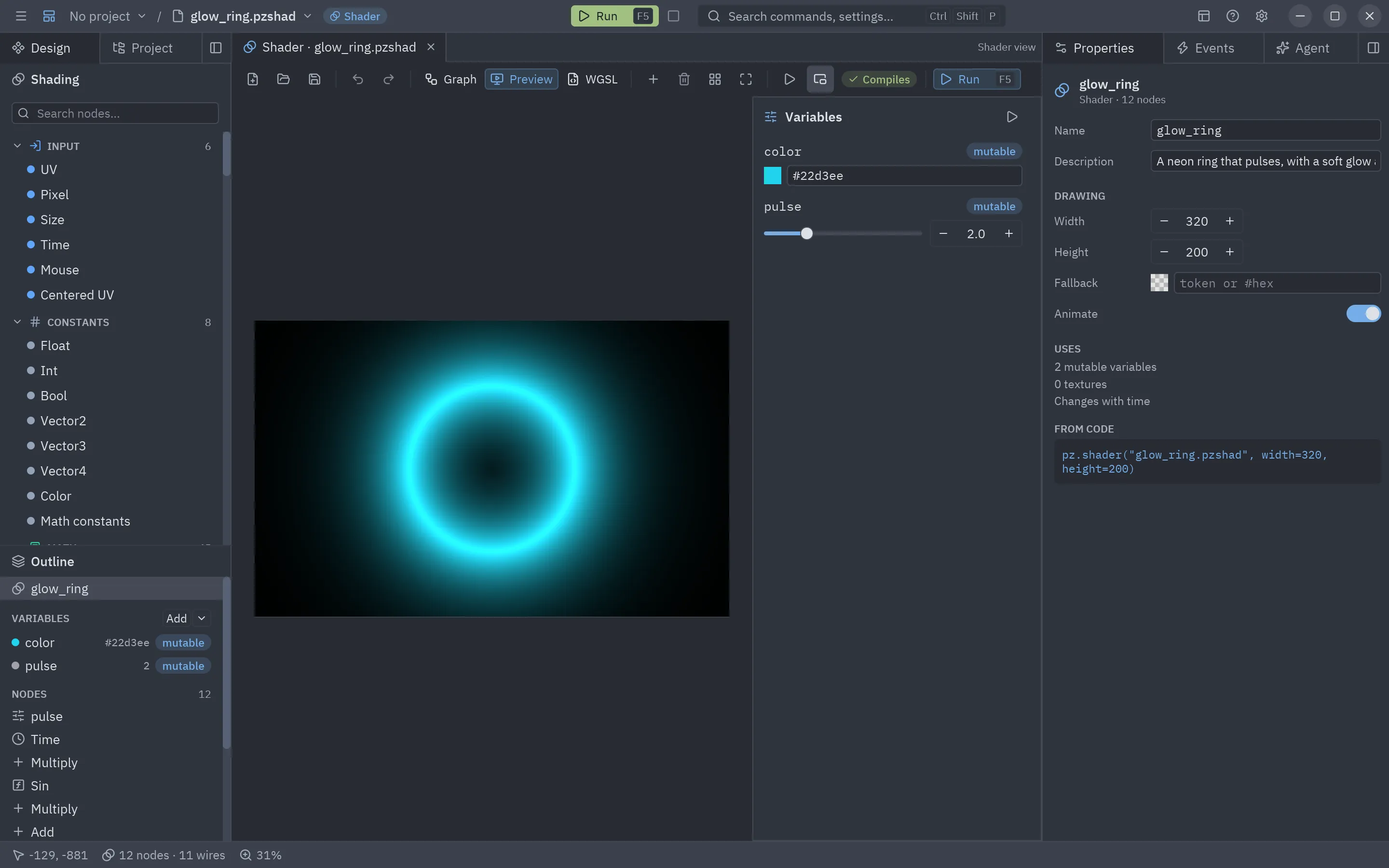Click the Compiles status badge
Screen dimensions: 1389x868
pos(879,79)
